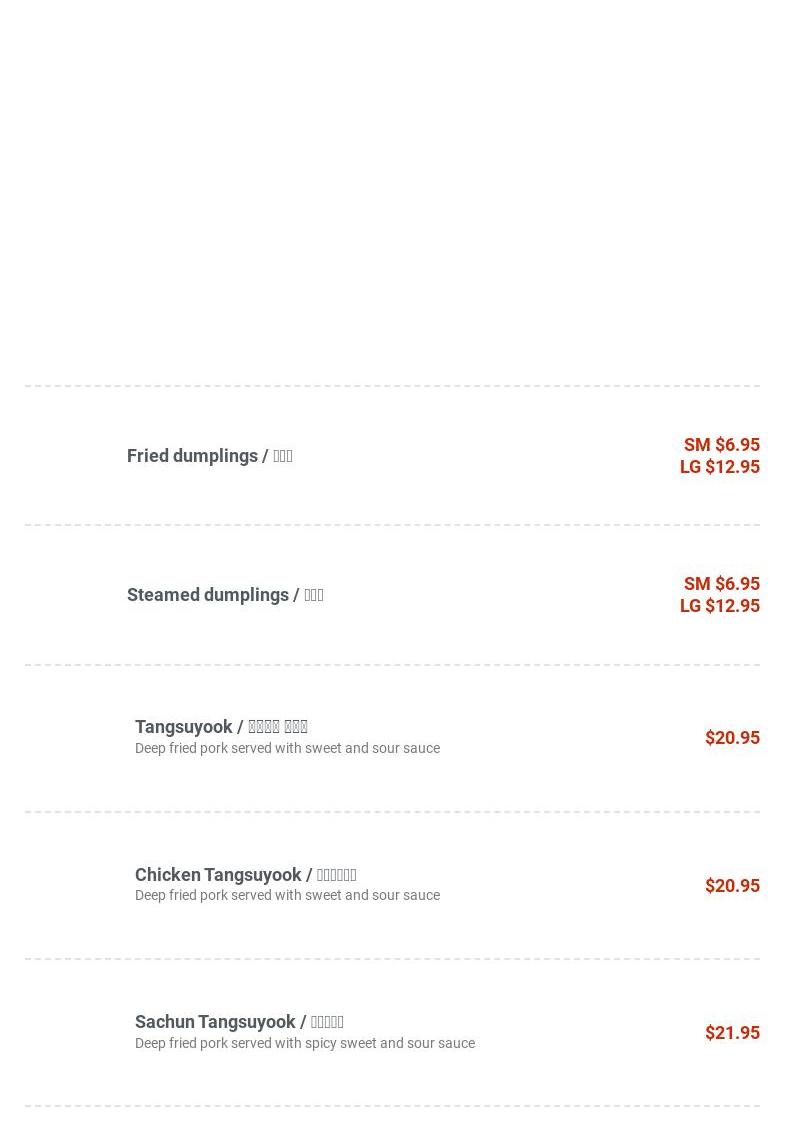Click the Korean name after Steamed dumplings
The height and width of the screenshot is (1132, 785).
(313, 596)
